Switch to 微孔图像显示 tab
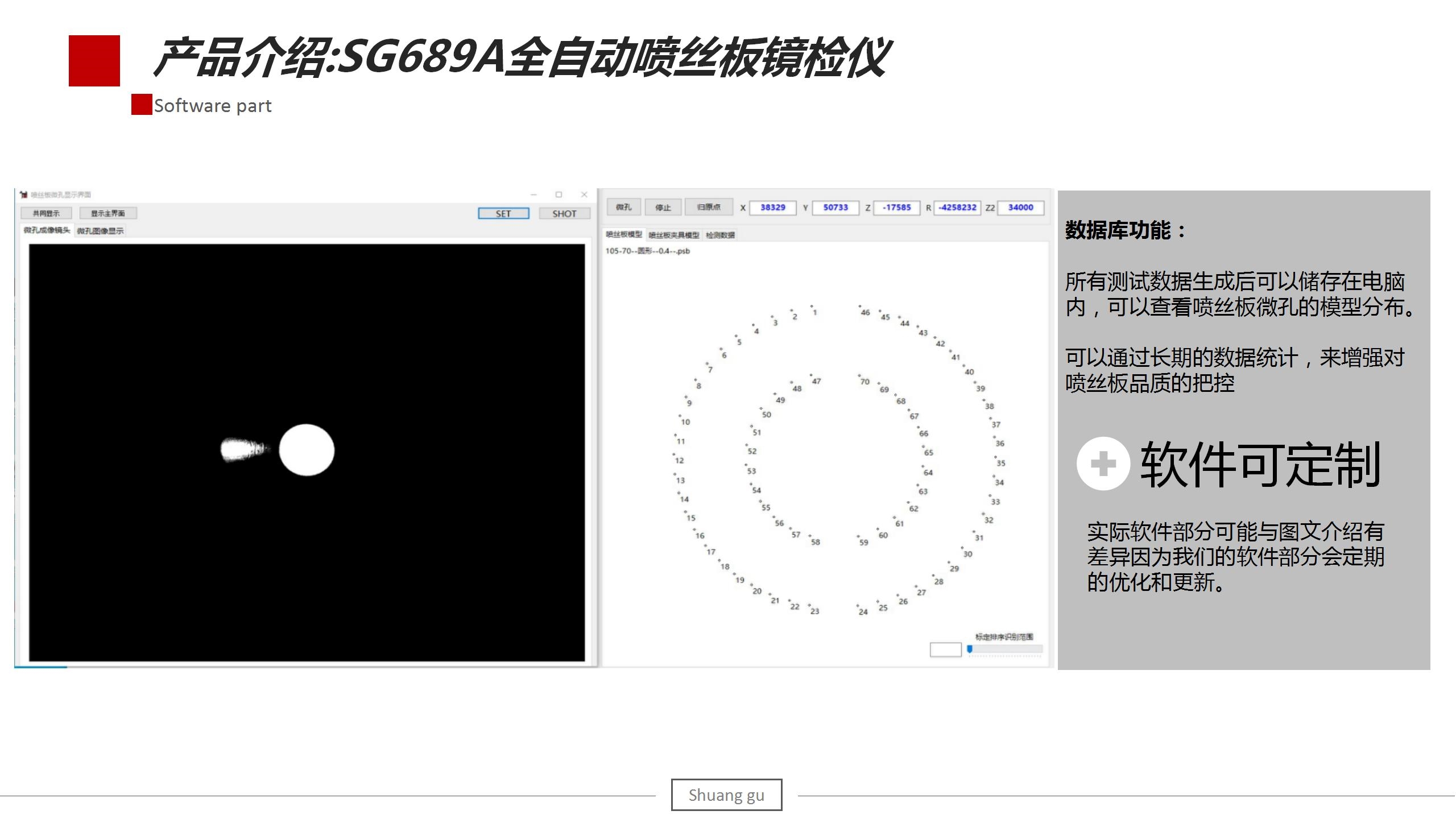The image size is (1456, 819). (100, 231)
